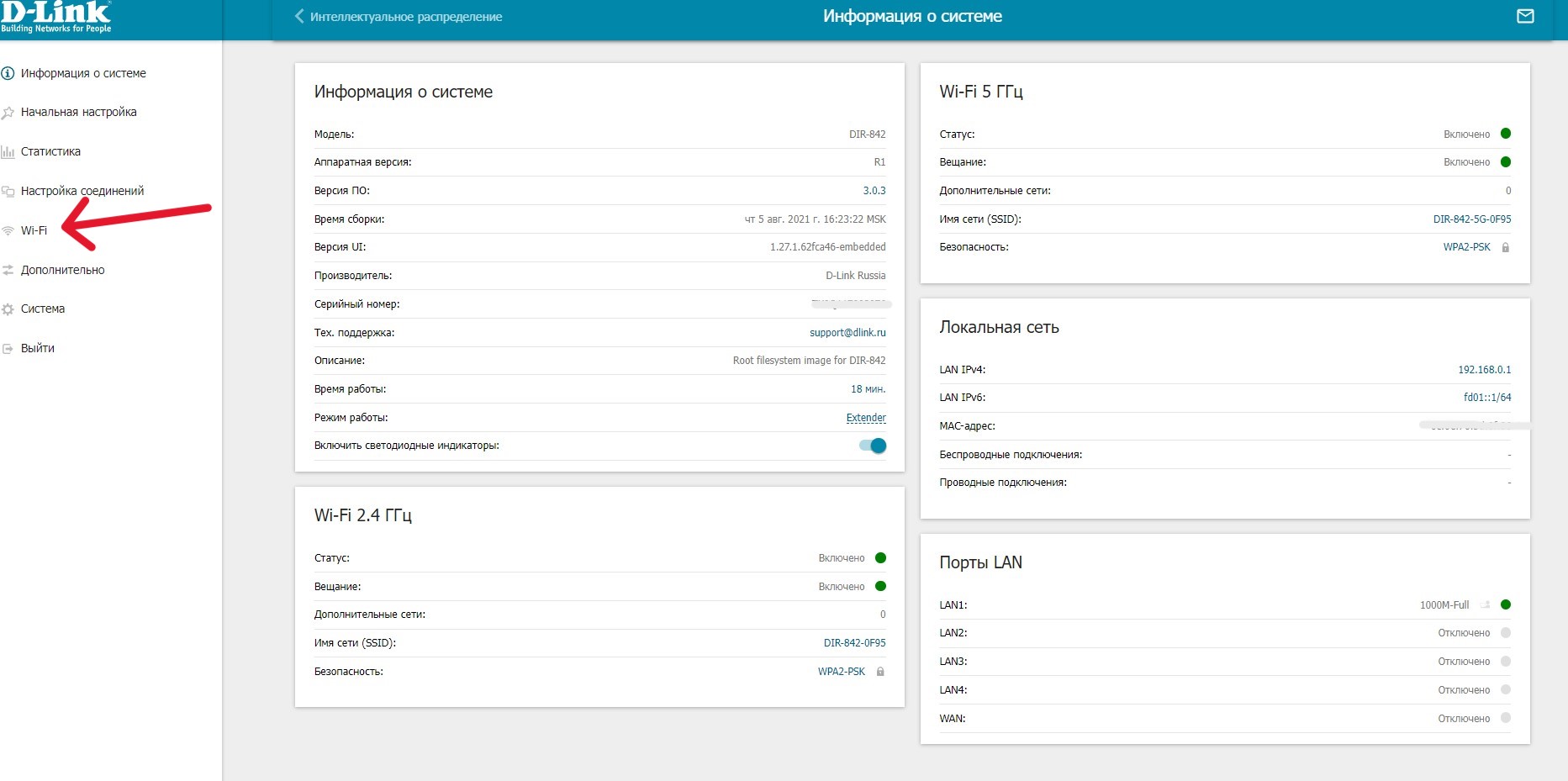Click the 1000M-Full speed value for LAN1

point(1444,605)
